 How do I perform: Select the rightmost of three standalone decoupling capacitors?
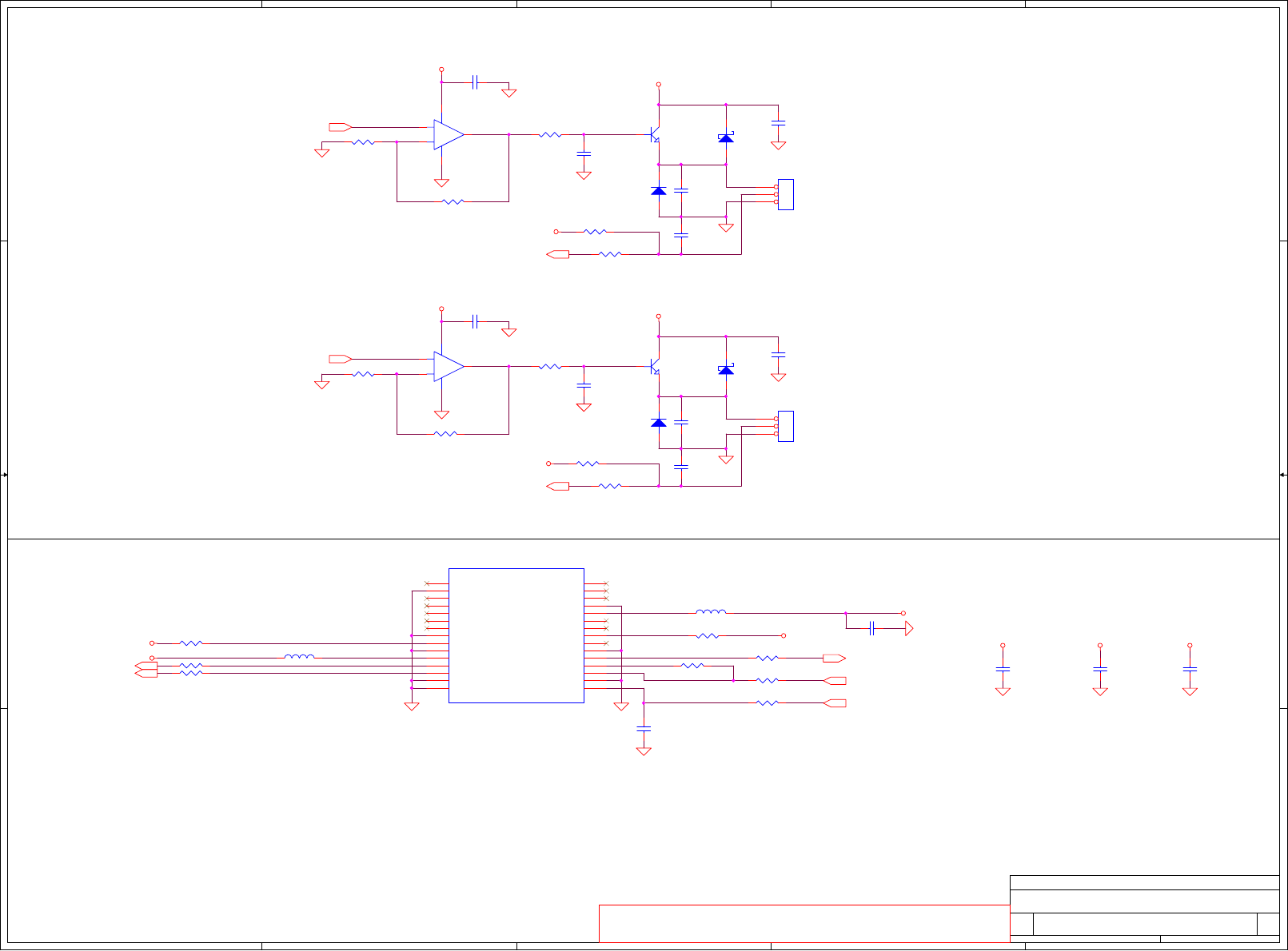point(1190,669)
